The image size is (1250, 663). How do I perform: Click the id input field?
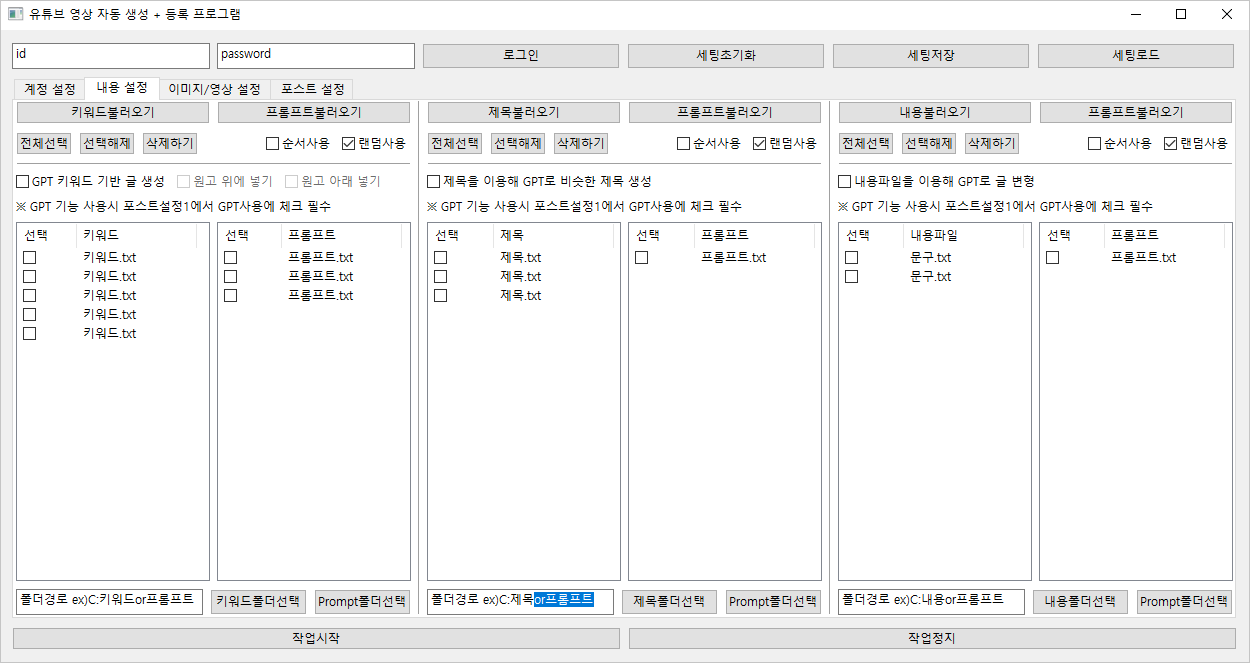pyautogui.click(x=111, y=55)
